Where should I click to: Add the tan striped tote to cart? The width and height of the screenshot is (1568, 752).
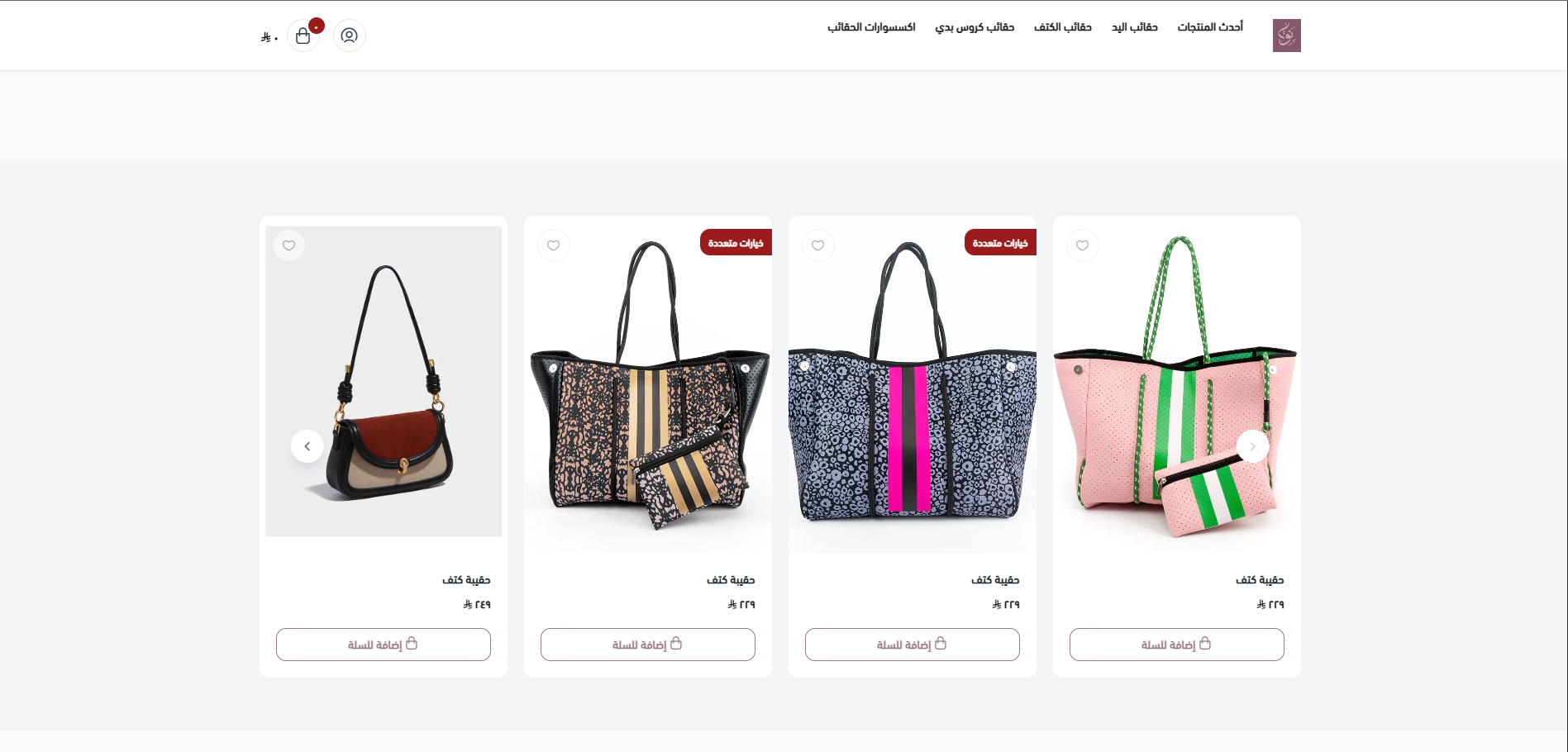pos(648,645)
